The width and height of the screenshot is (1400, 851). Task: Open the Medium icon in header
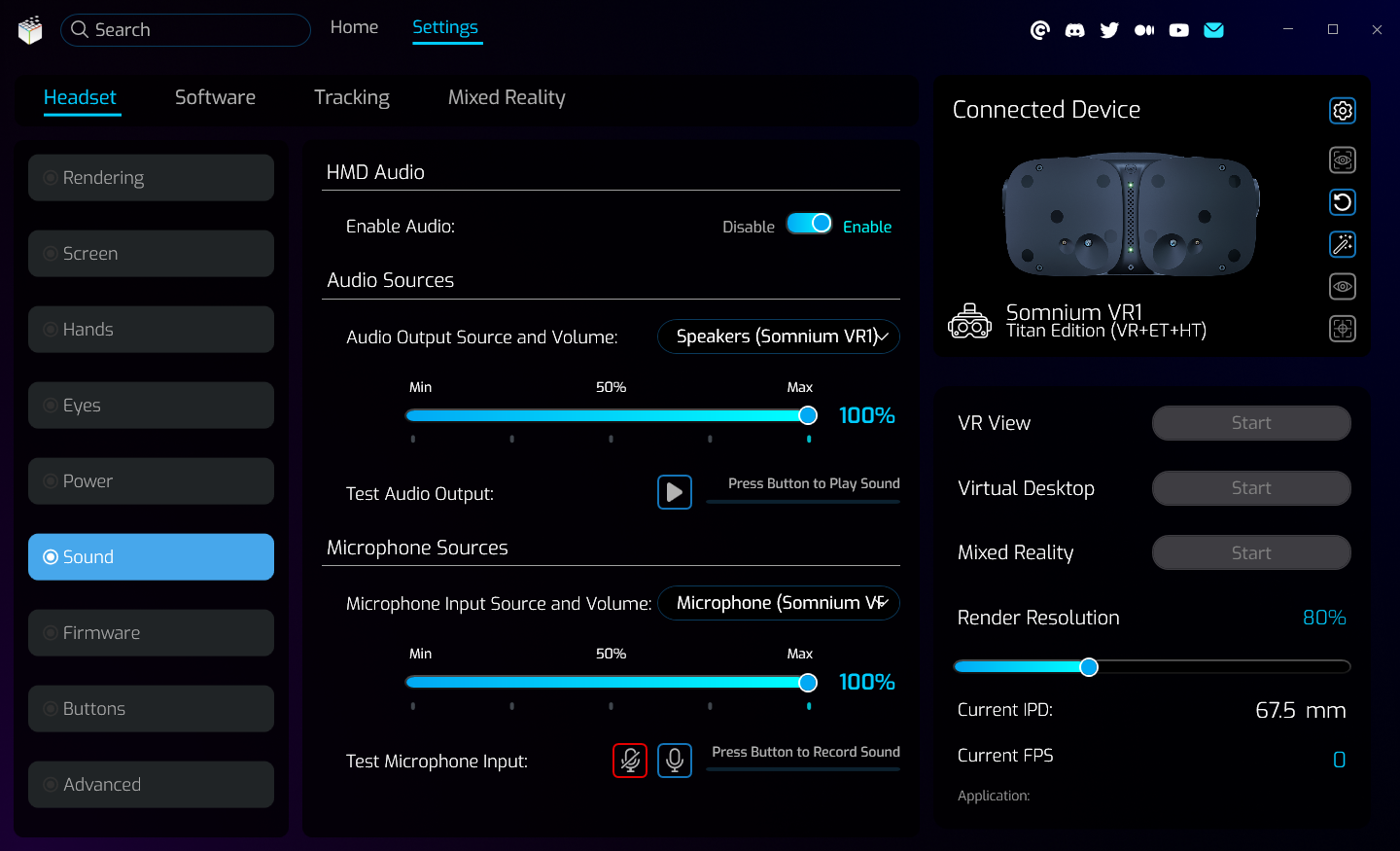coord(1144,30)
